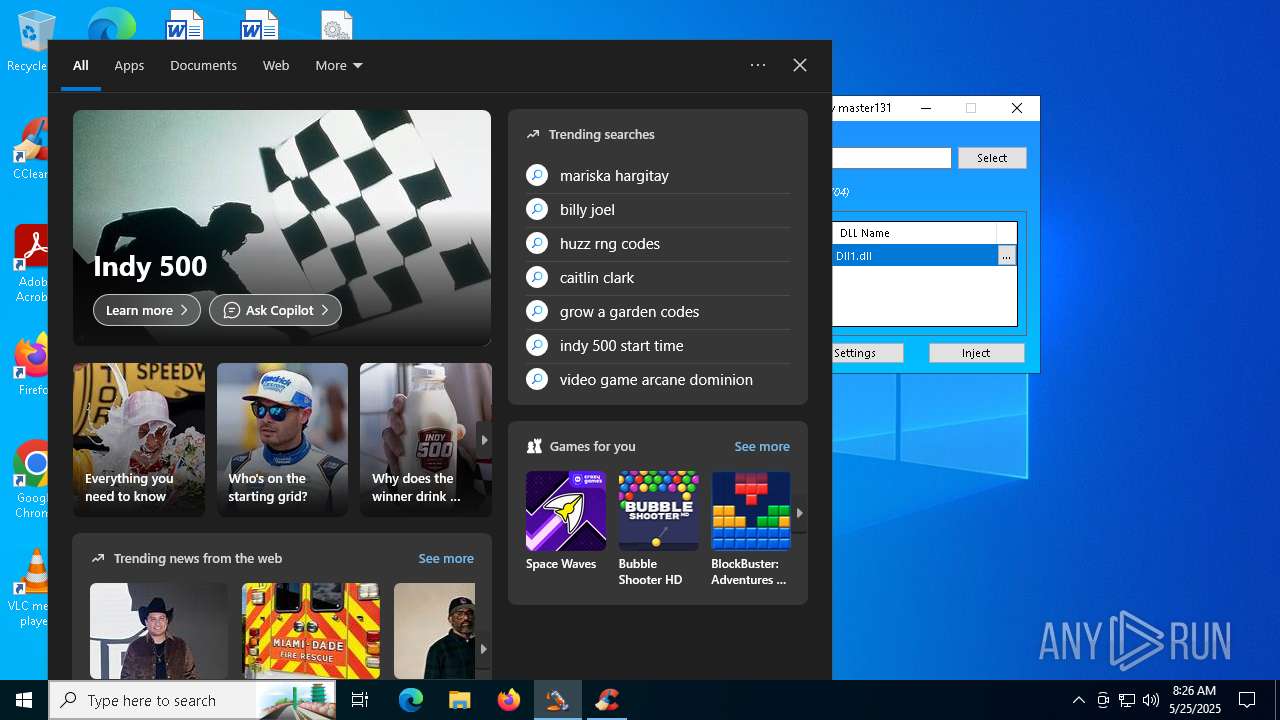Launch Microsoft Edge from the taskbar
1280x720 pixels.
[411, 700]
